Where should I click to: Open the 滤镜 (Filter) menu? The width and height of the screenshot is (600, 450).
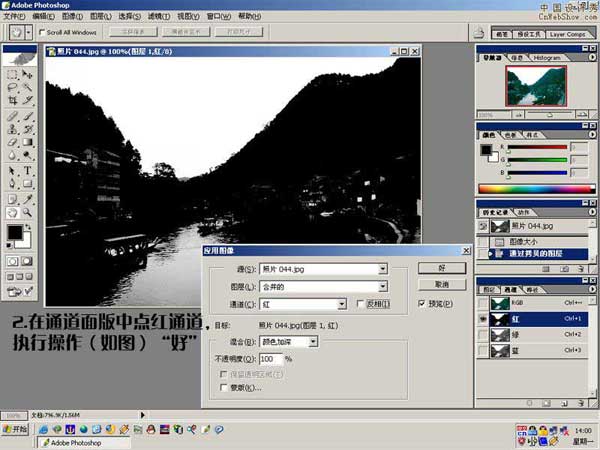click(159, 17)
